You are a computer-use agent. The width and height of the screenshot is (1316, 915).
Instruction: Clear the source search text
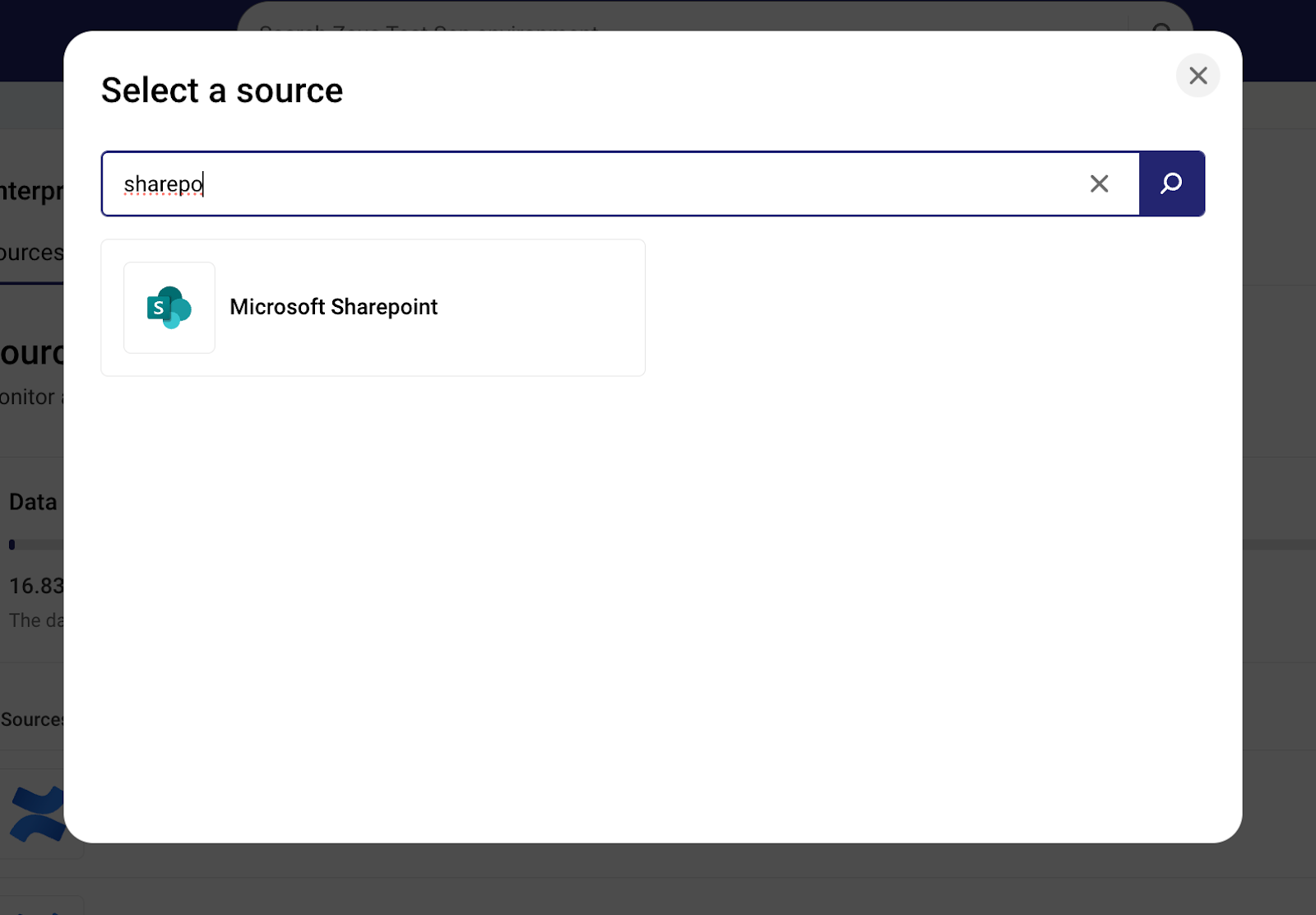point(1099,183)
